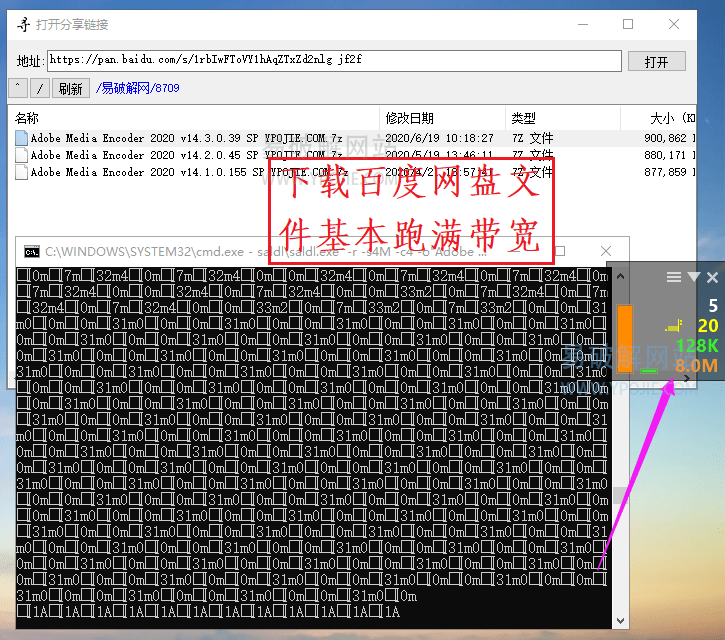Click file icon of v14.3.0.39 archive
Screen dimensions: 725x640
click(21, 138)
